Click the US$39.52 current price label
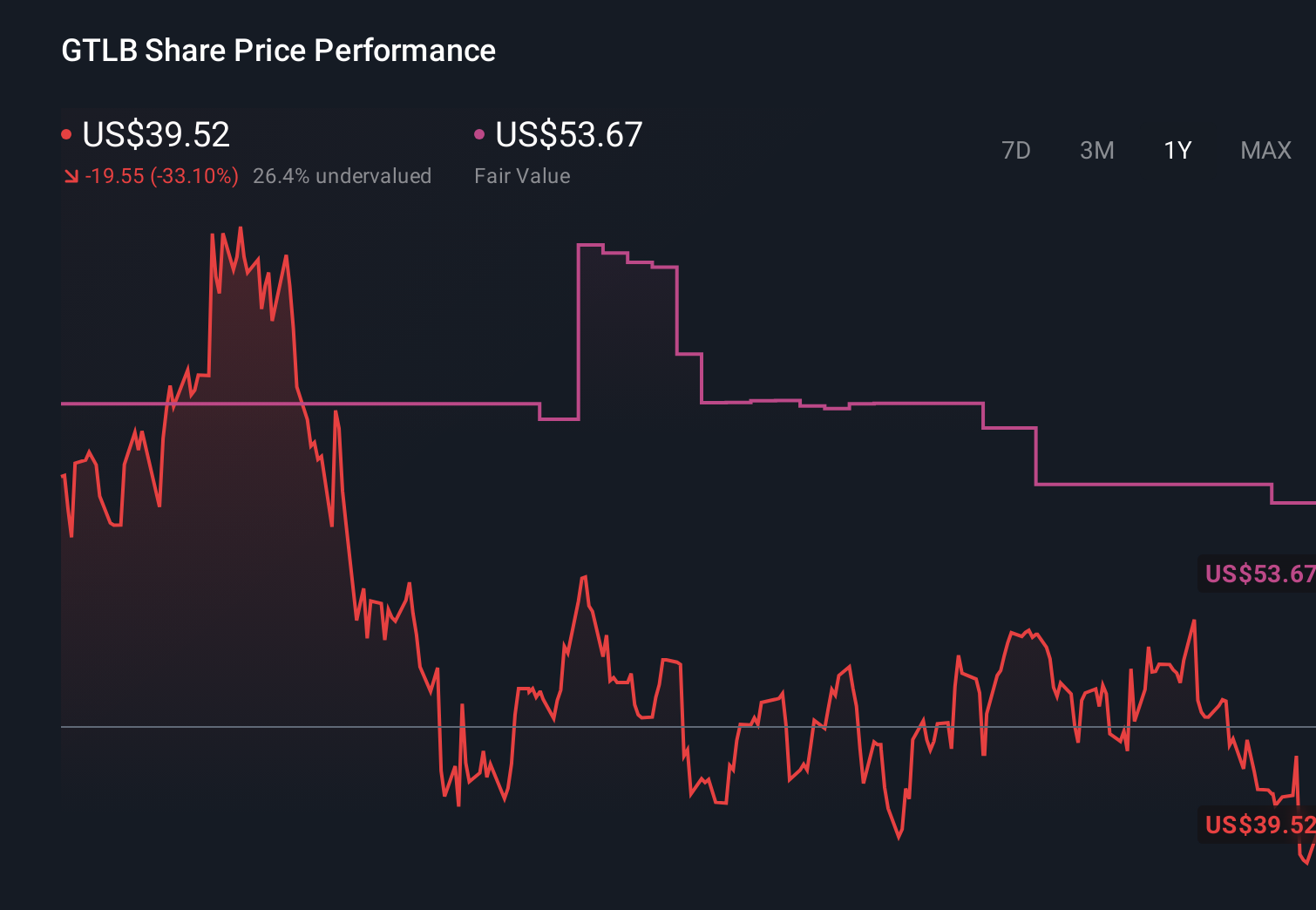Screen dimensions: 1316x910 155,135
